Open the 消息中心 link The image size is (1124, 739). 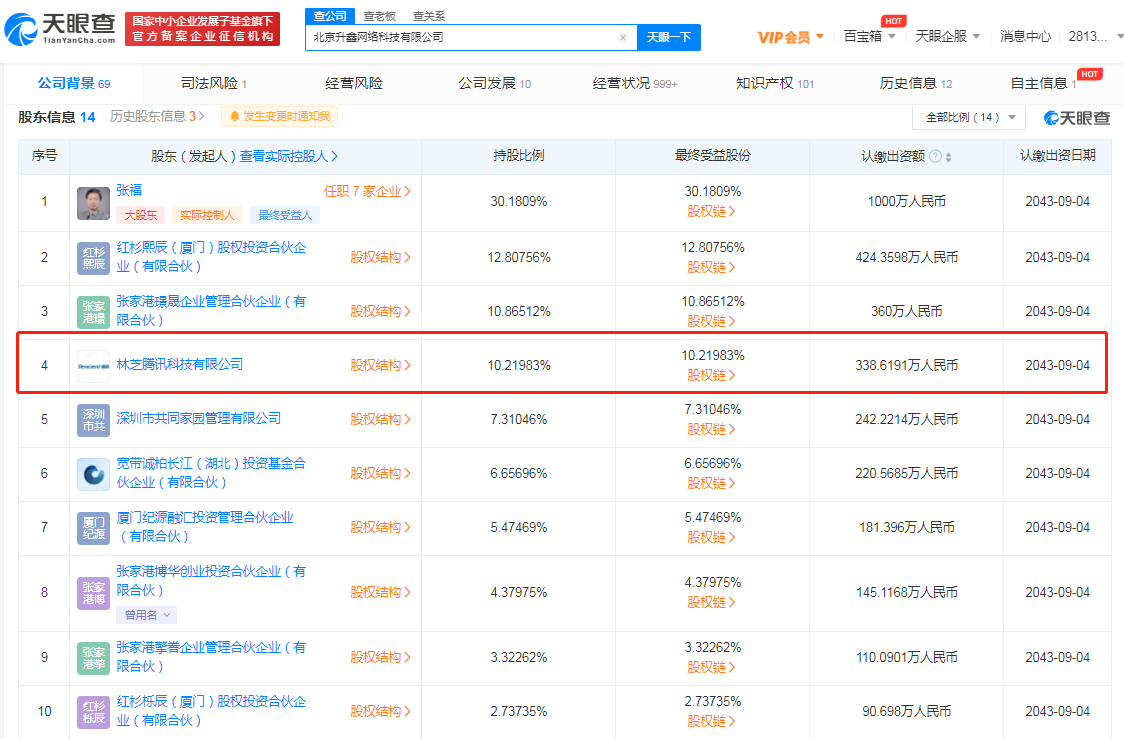click(1025, 37)
